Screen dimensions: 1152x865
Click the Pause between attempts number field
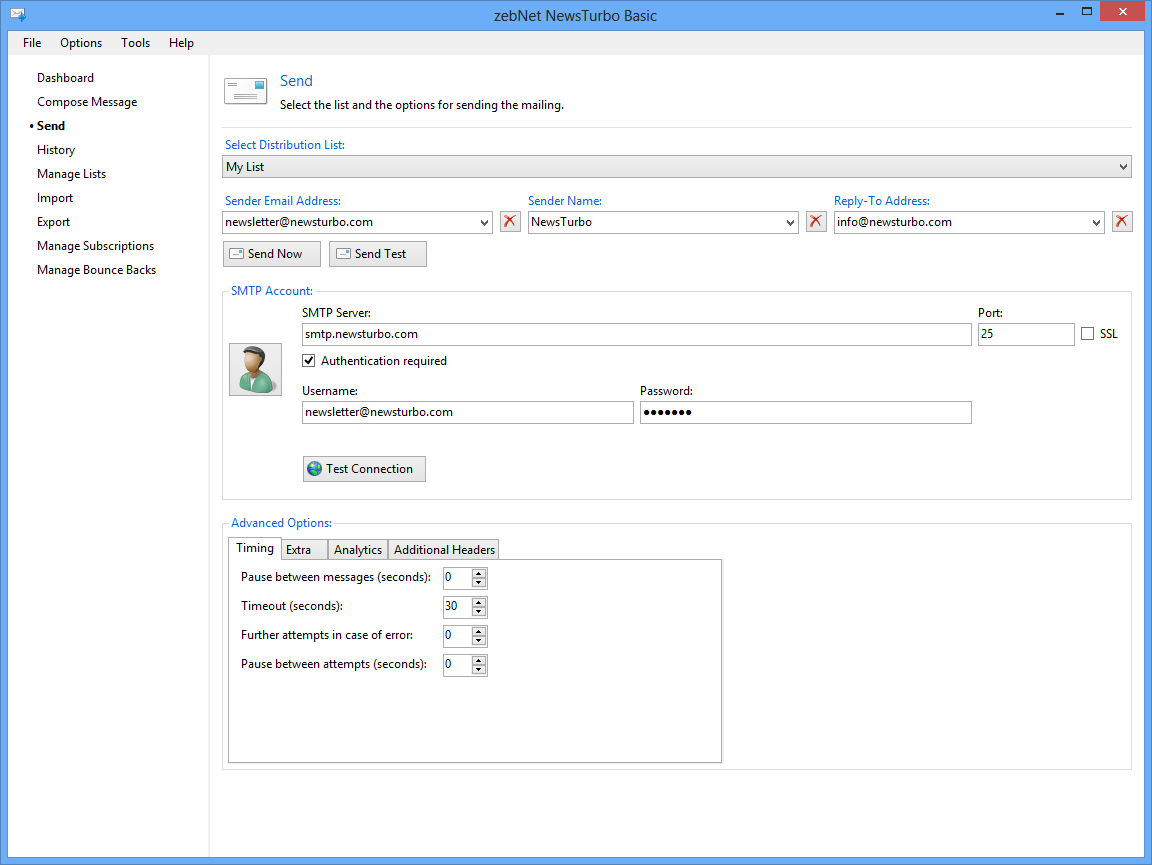coord(457,664)
